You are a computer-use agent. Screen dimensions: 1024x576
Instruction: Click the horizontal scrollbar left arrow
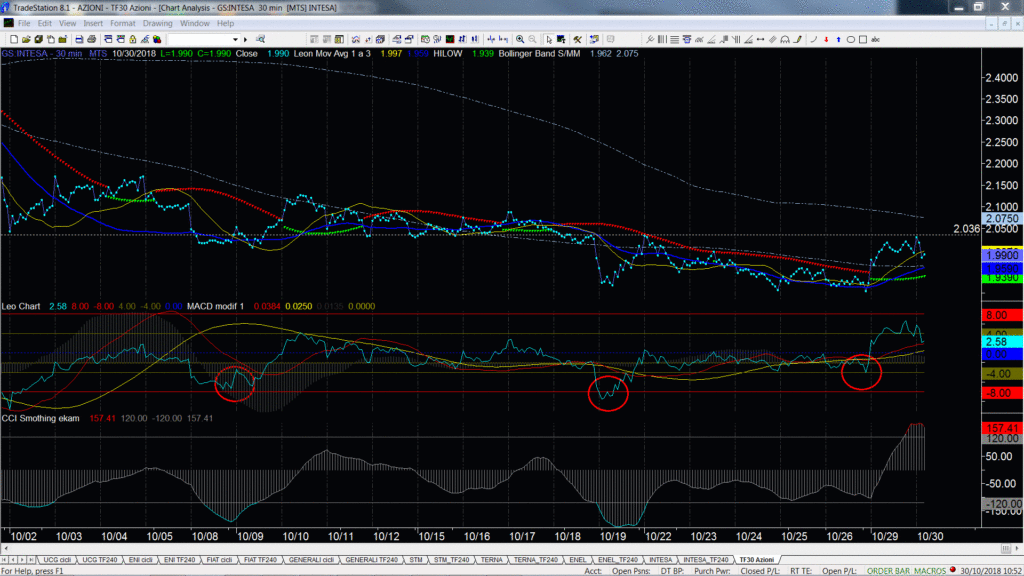6,549
